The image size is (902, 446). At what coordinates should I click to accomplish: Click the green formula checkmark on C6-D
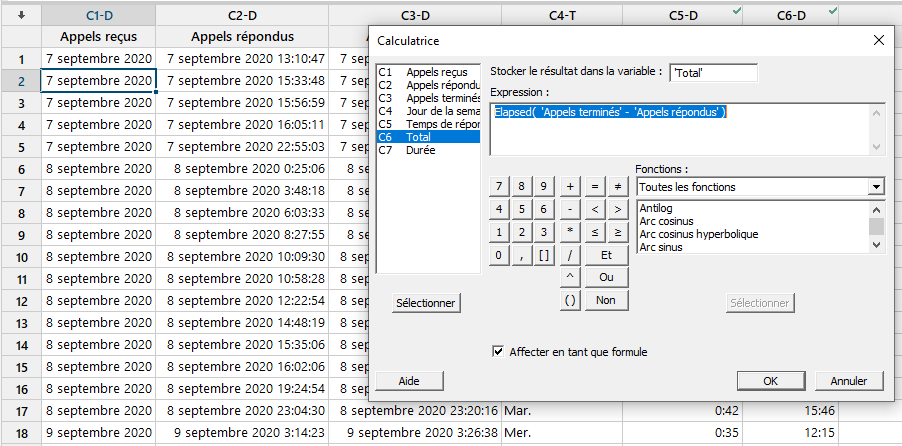coord(832,10)
